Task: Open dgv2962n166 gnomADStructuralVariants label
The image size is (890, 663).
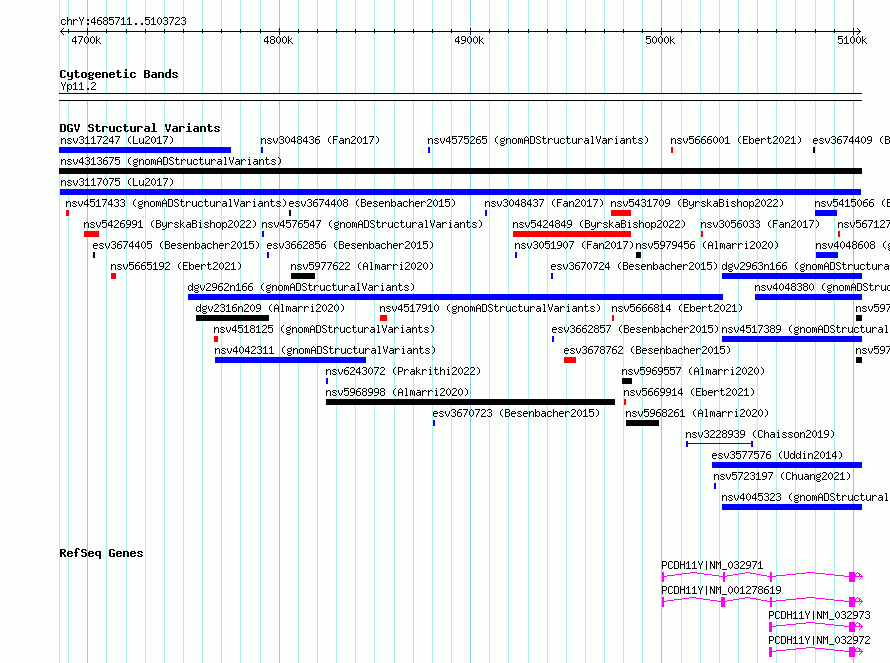Action: [x=301, y=287]
